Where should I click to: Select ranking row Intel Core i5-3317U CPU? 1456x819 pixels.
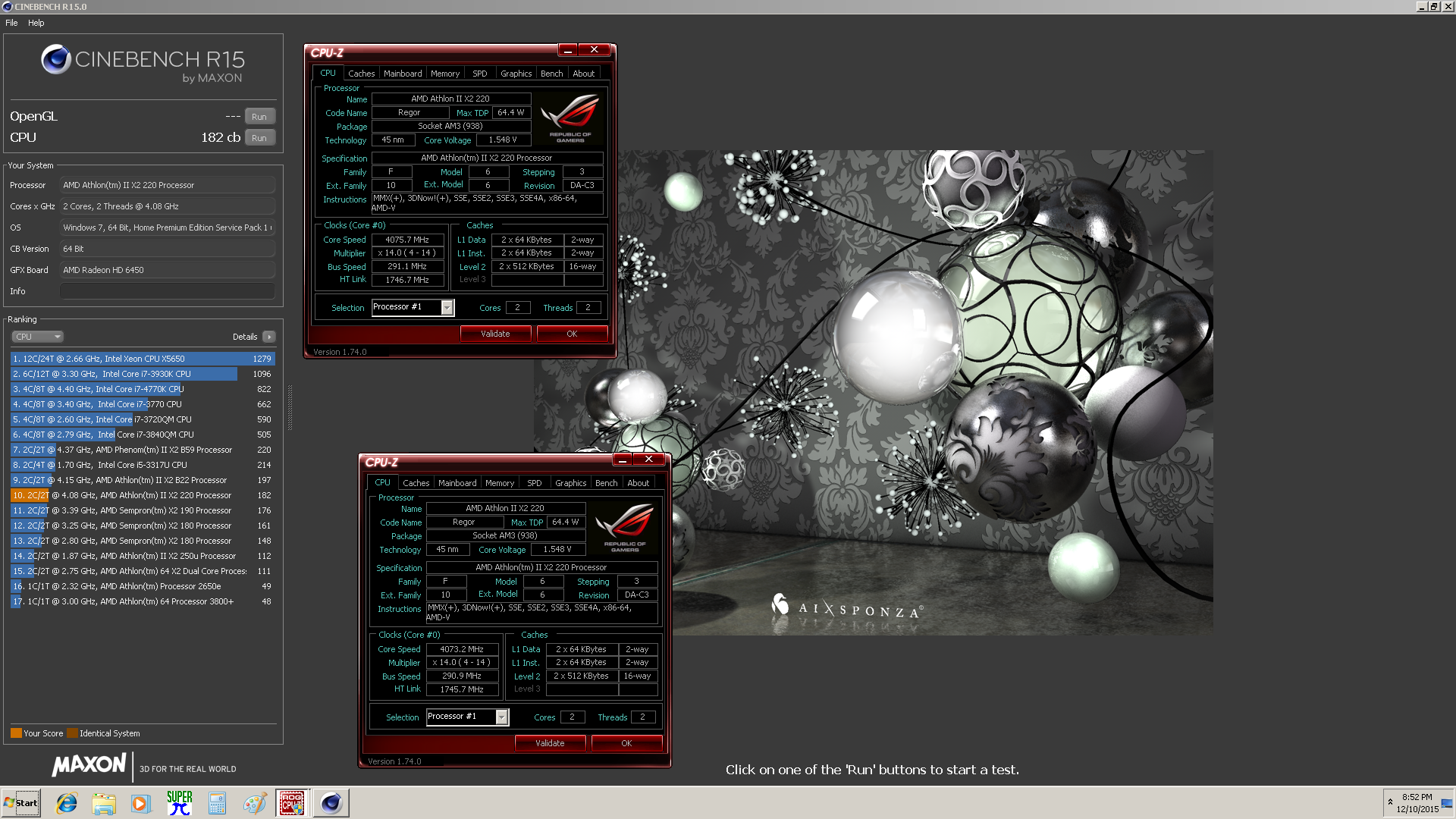[143, 465]
